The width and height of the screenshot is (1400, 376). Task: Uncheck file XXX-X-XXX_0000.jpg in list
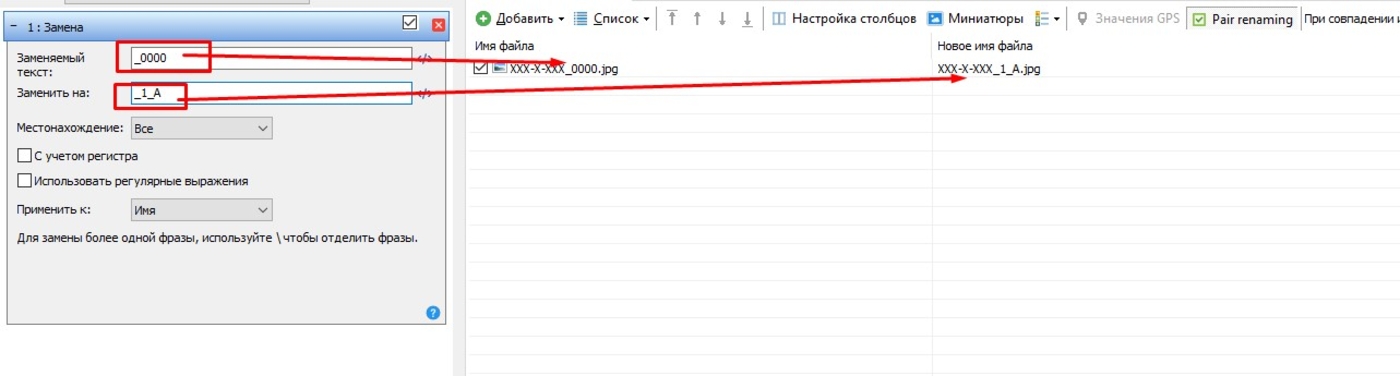pyautogui.click(x=481, y=68)
